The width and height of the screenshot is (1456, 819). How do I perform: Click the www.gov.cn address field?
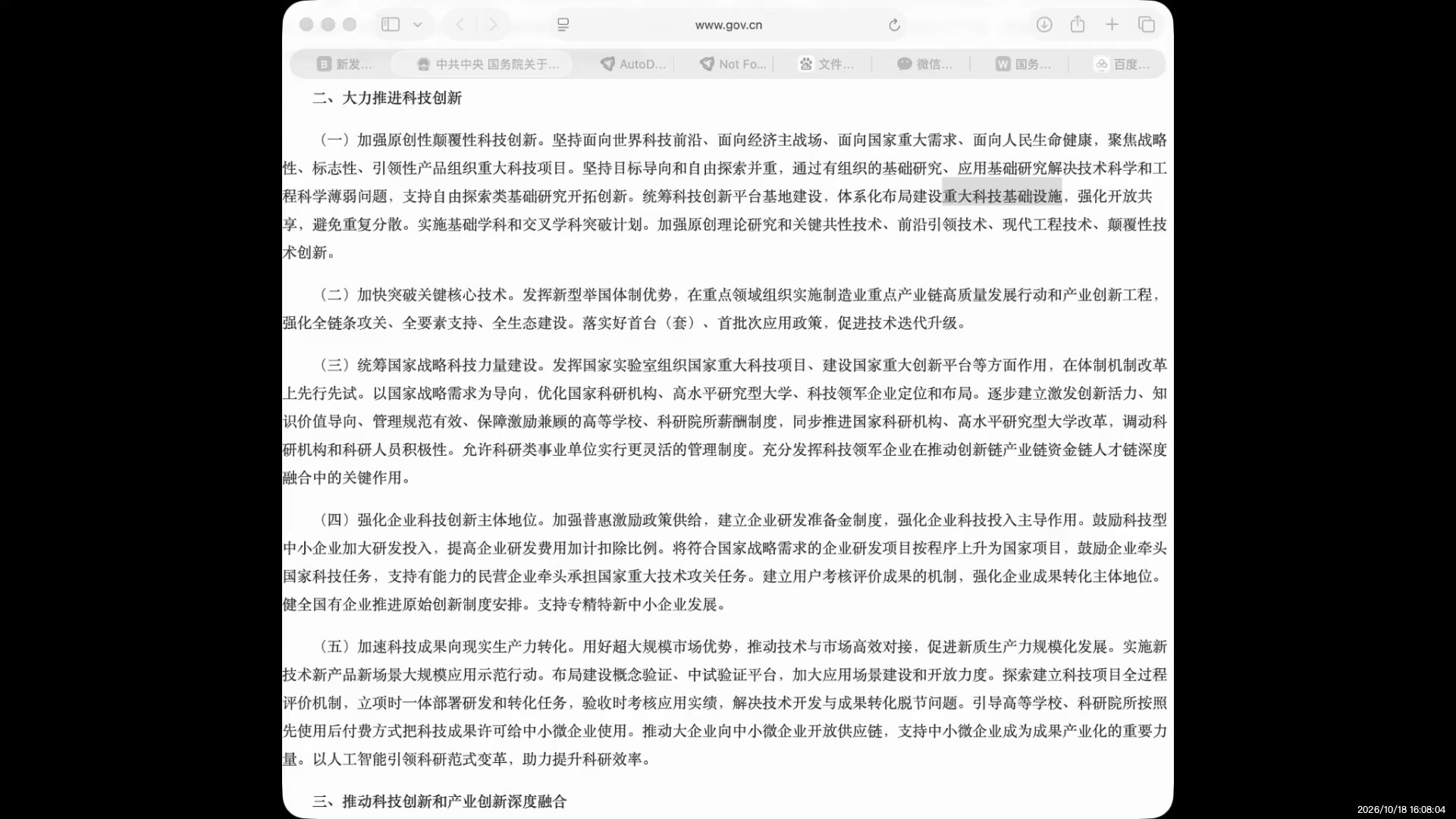click(x=728, y=24)
